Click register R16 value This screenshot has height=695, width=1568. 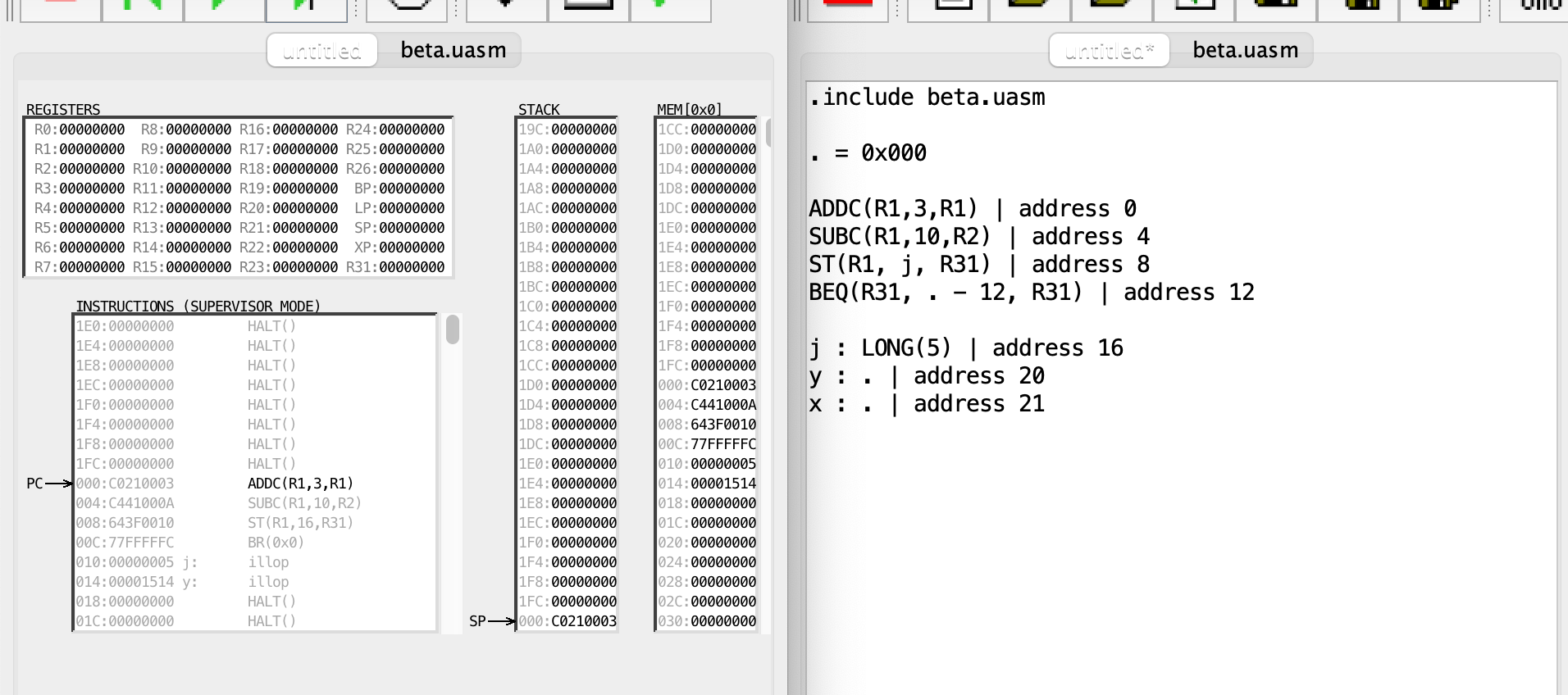(305, 129)
